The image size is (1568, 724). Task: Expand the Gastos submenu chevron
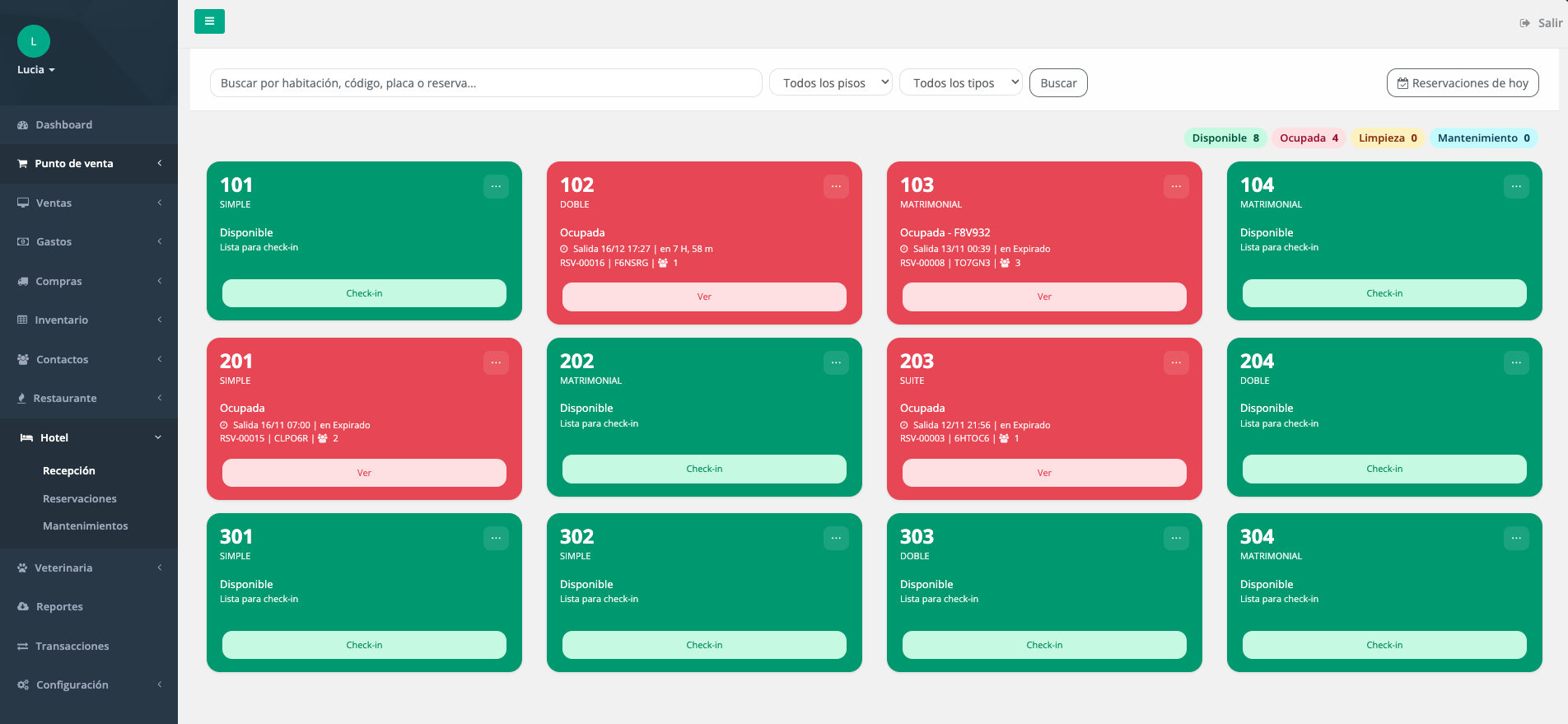160,242
